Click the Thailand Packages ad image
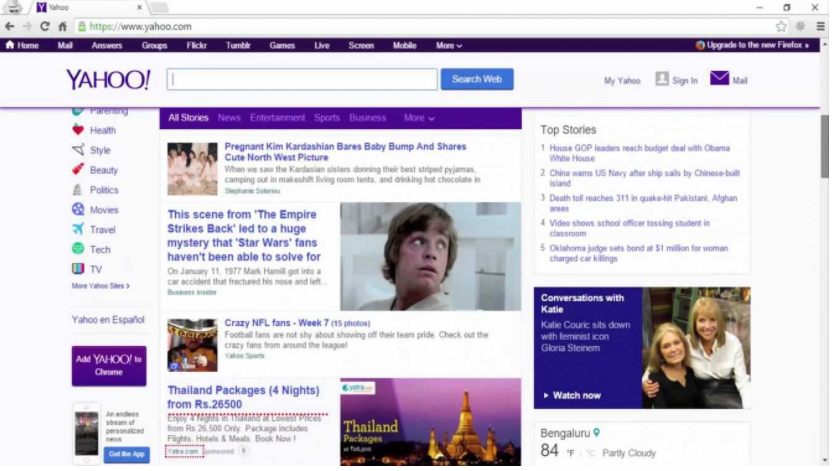The height and width of the screenshot is (471, 834). (430, 422)
